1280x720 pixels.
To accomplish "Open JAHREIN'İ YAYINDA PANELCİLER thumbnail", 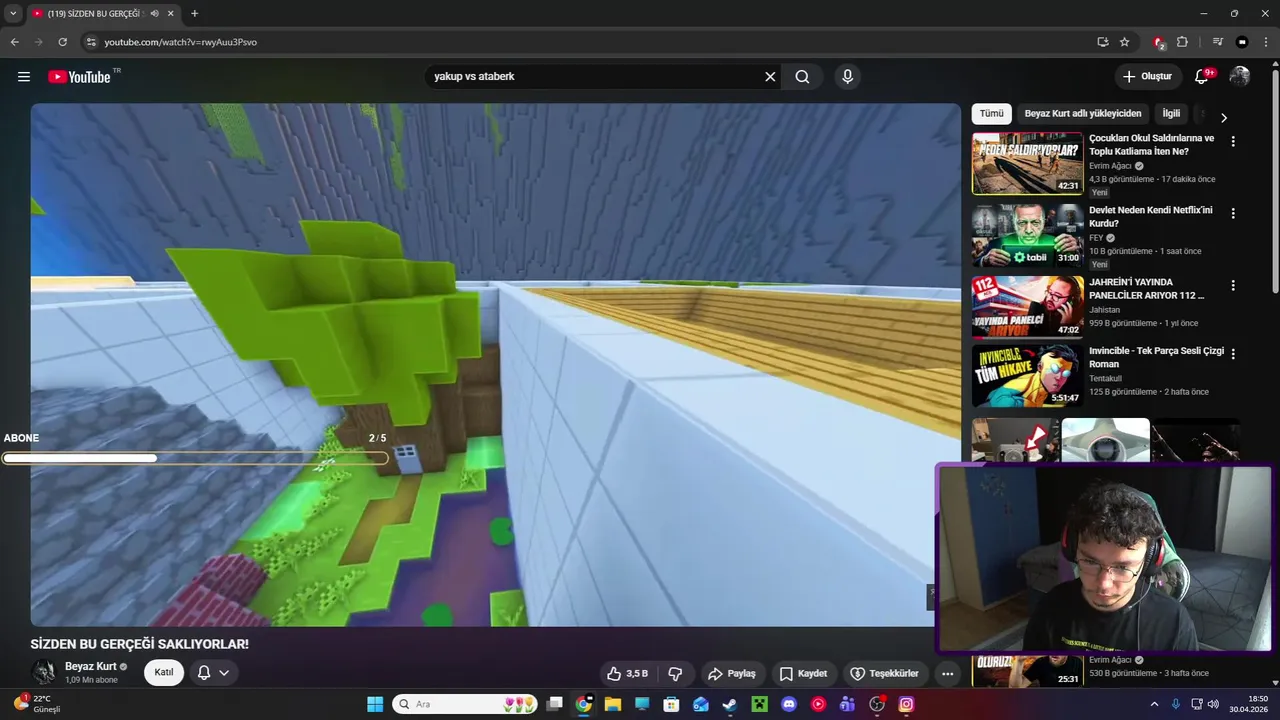I will pos(1027,307).
